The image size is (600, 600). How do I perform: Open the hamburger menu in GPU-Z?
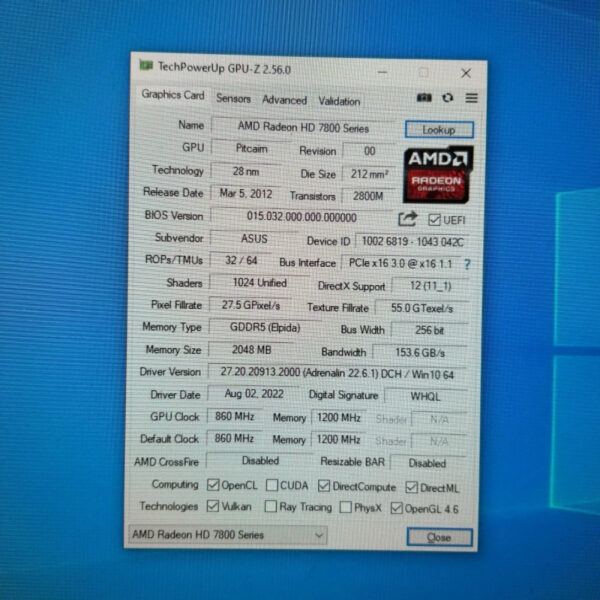coord(471,98)
